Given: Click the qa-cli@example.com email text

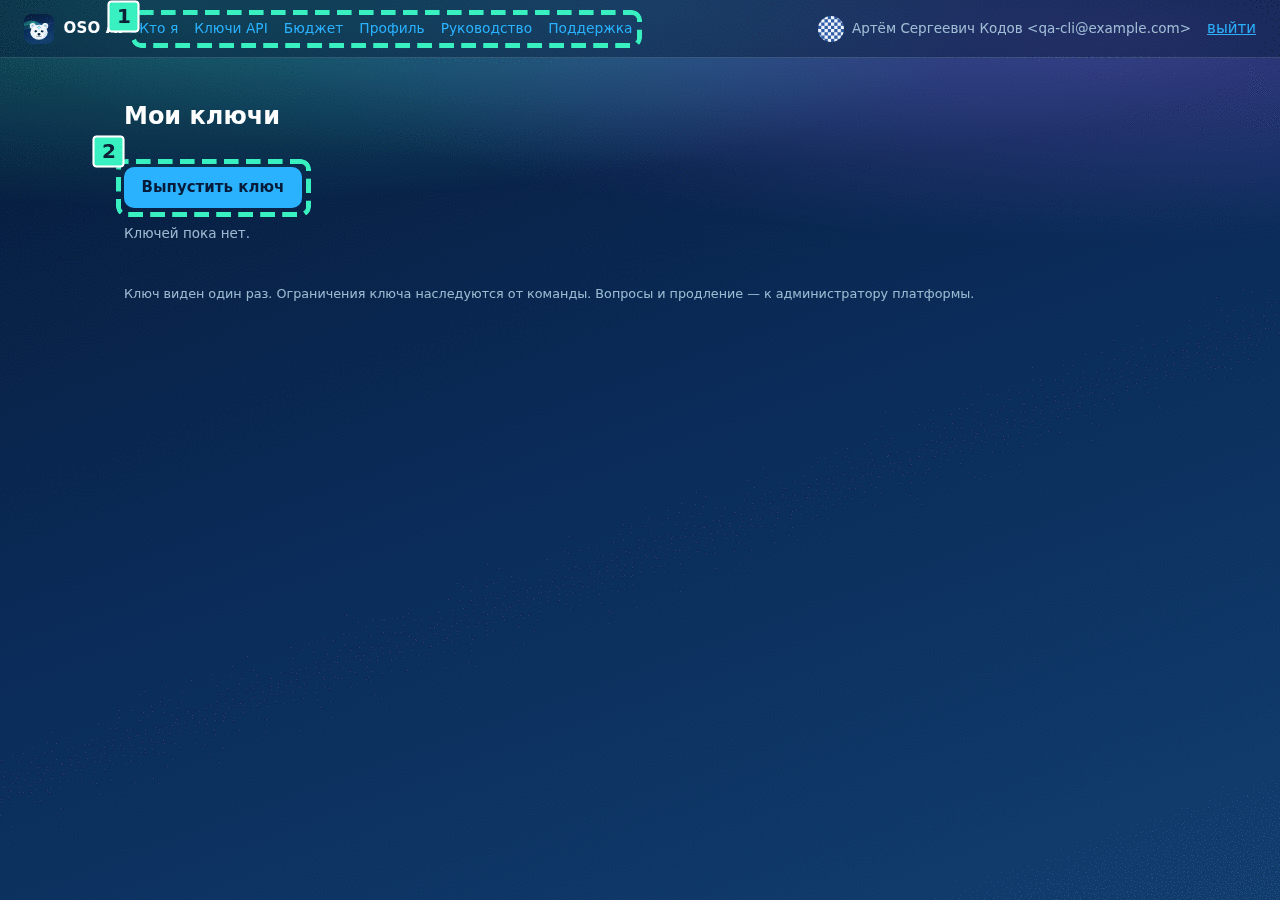Looking at the screenshot, I should coord(1109,28).
